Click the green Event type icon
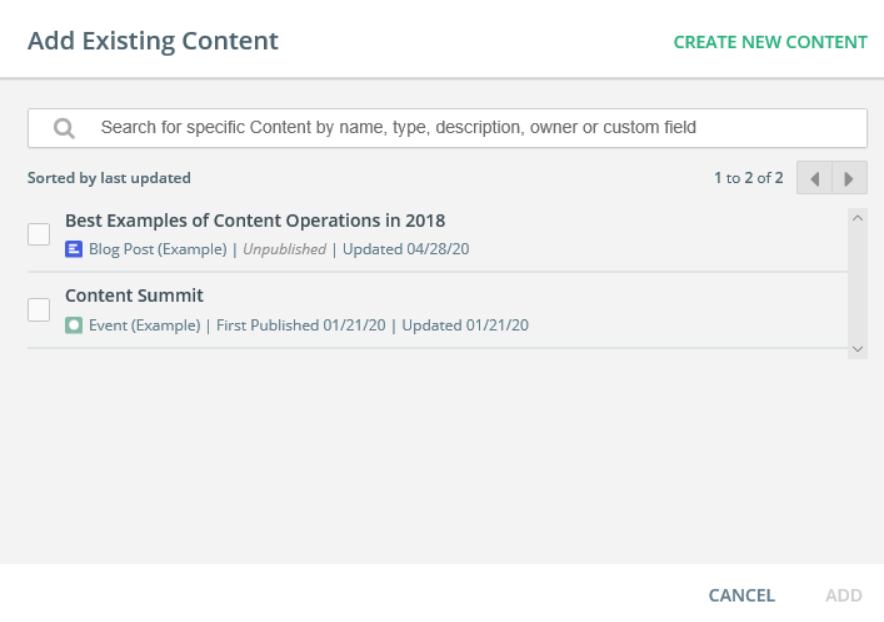Image resolution: width=884 pixels, height=622 pixels. pyautogui.click(x=73, y=325)
